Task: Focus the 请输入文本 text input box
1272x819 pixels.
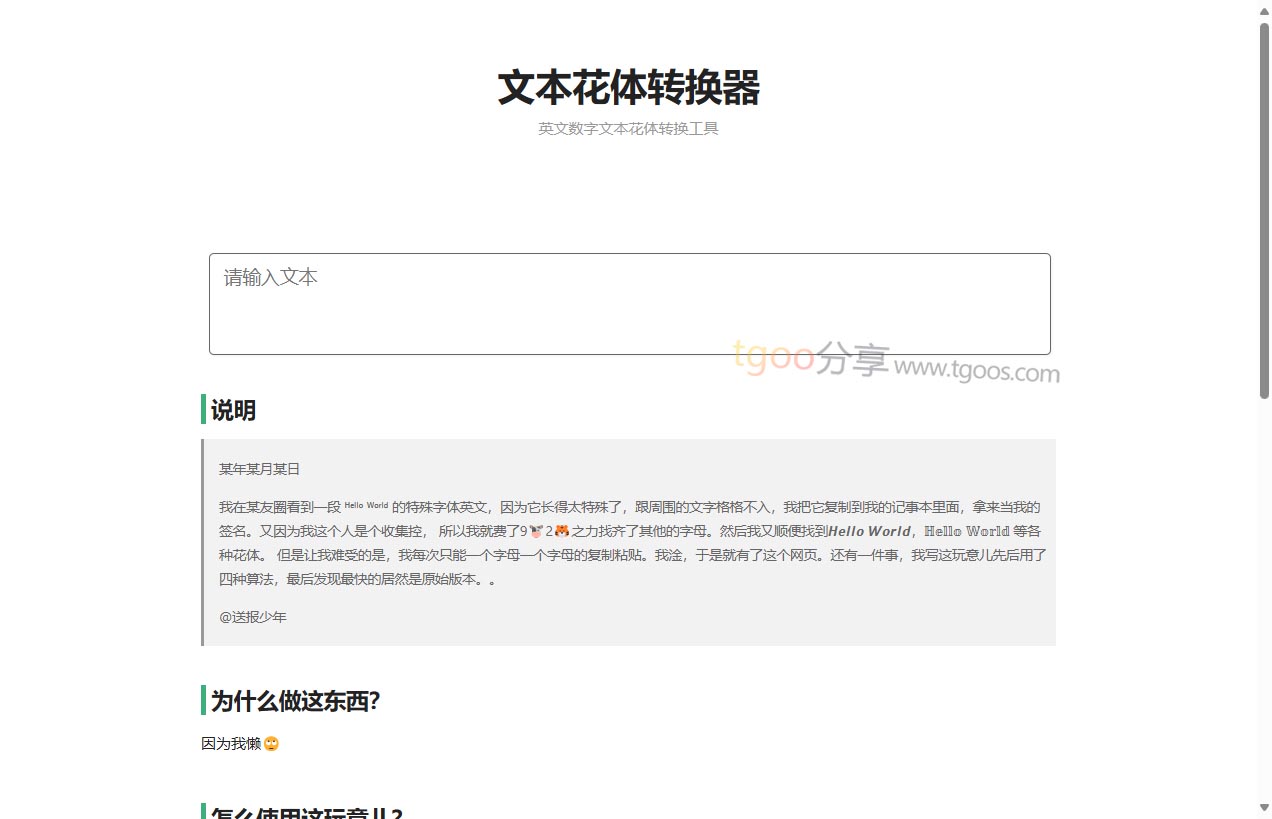Action: pyautogui.click(x=629, y=304)
